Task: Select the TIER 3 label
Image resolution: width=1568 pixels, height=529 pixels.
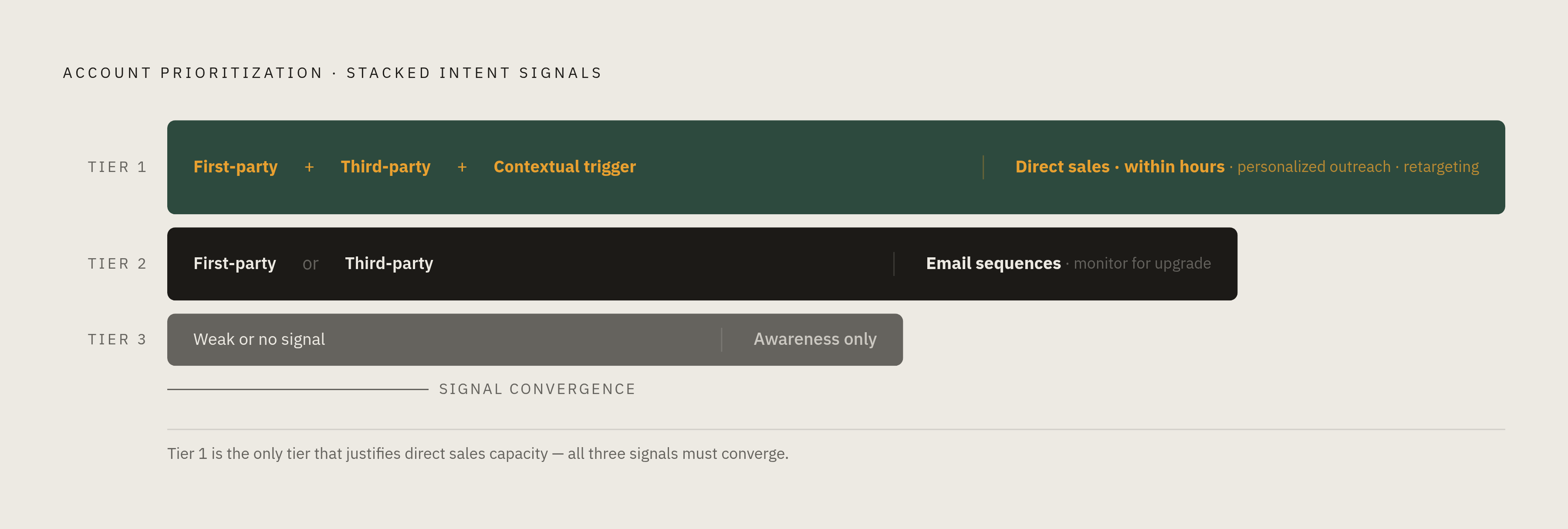Action: [117, 340]
